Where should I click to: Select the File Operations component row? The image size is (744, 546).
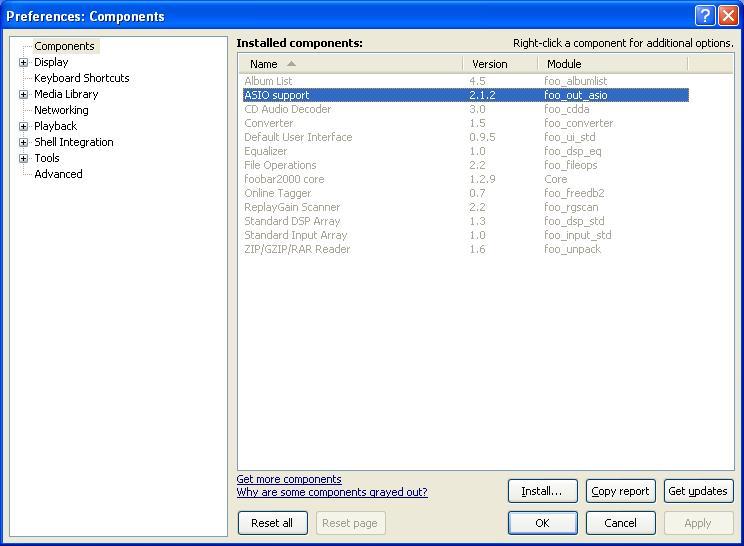point(465,165)
